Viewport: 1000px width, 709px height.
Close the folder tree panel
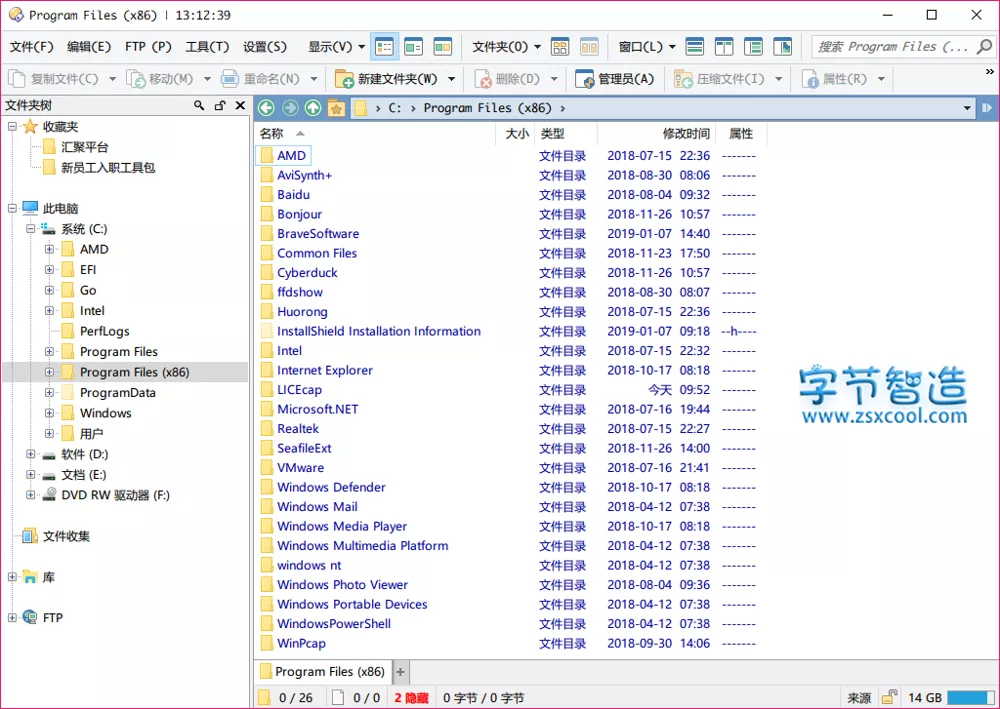click(x=240, y=105)
